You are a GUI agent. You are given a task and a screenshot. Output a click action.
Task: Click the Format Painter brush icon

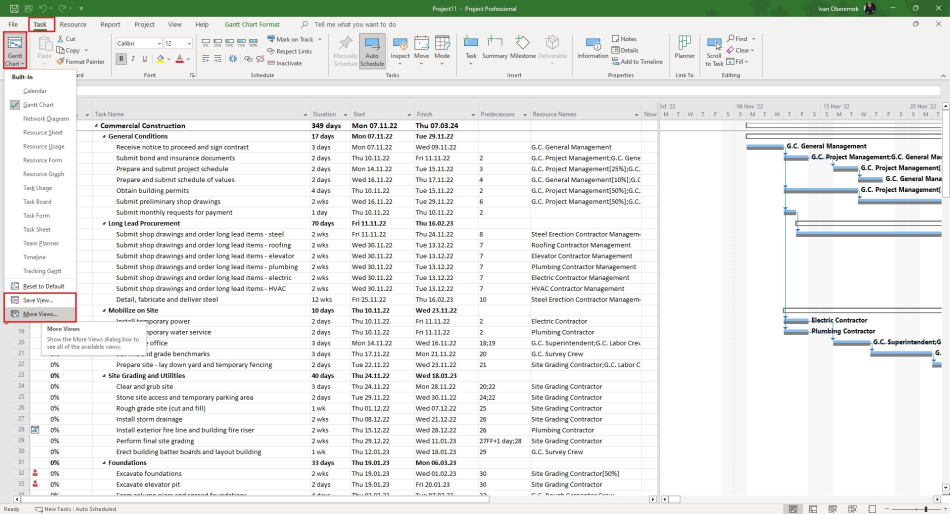tap(61, 61)
